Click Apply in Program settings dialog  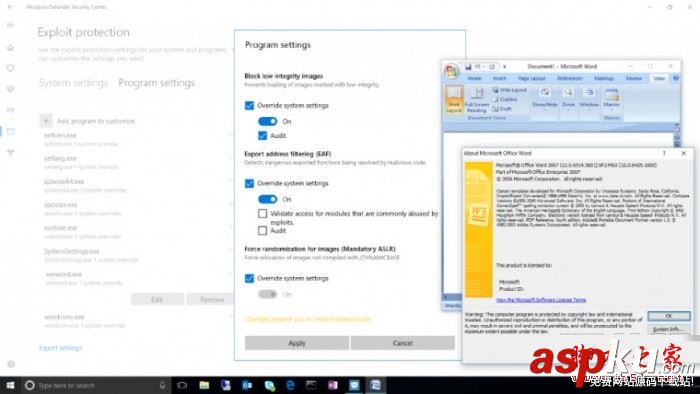296,343
